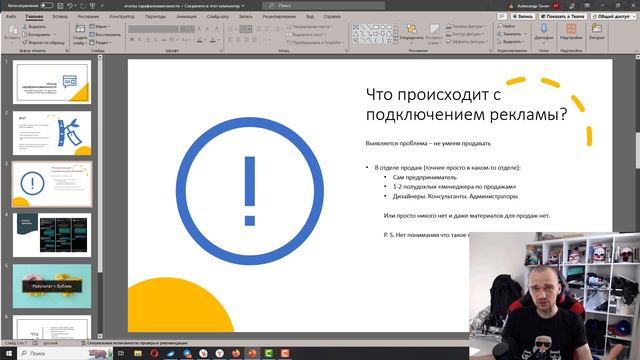Click the Запись record button
Screen dimensions: 640x360
point(522,16)
